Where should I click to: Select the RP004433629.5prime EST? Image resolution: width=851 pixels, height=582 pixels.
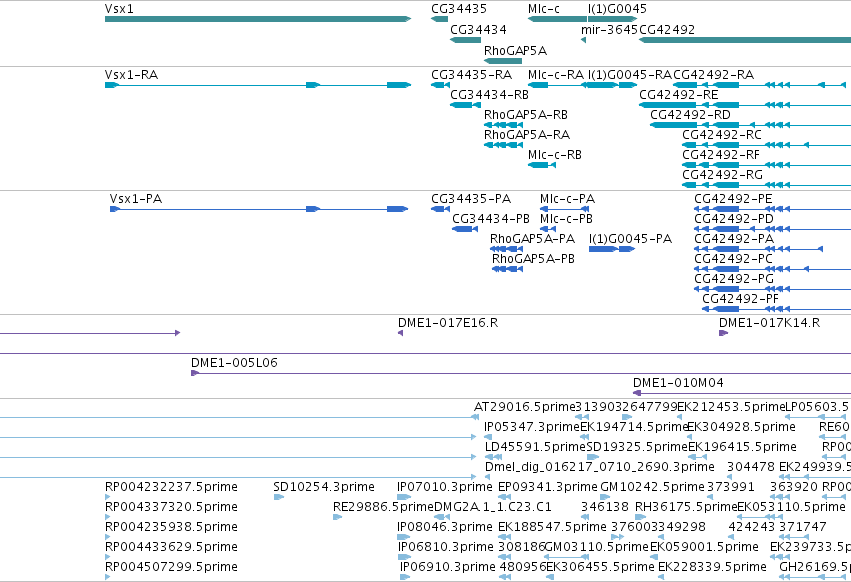coord(107,557)
